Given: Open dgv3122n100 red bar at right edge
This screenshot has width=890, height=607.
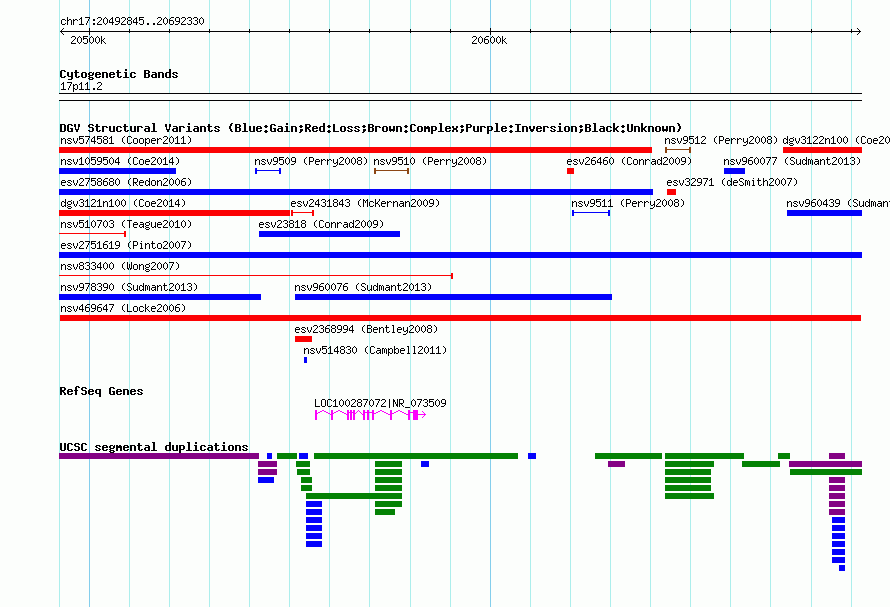Looking at the screenshot, I should click(x=822, y=150).
